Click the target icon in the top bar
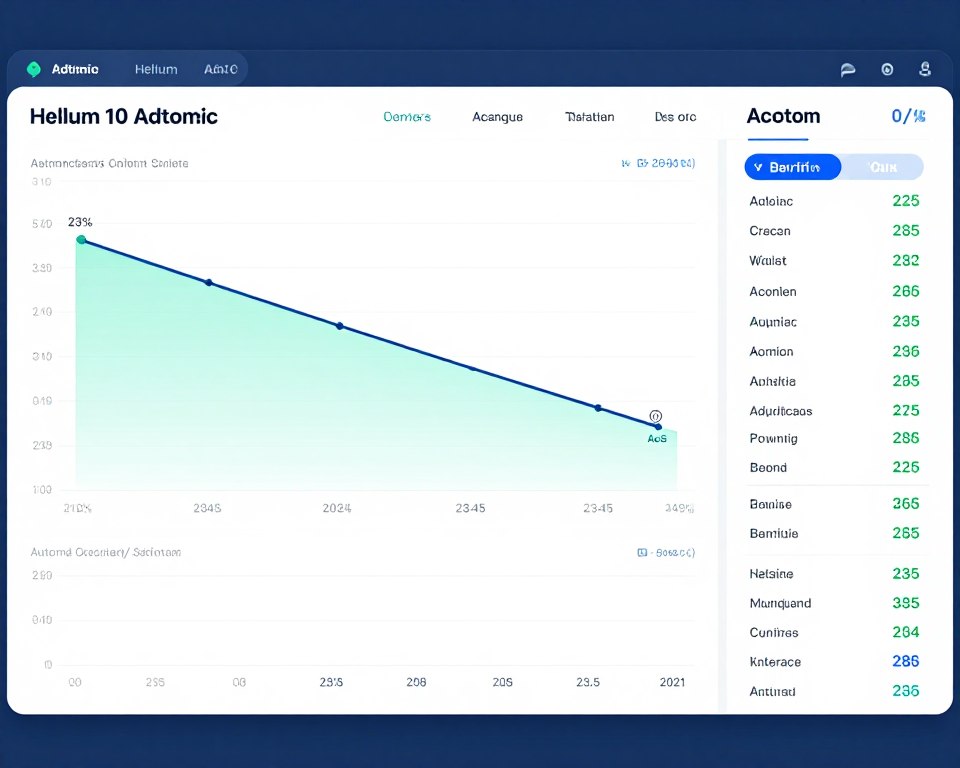Viewport: 960px width, 768px height. point(887,69)
